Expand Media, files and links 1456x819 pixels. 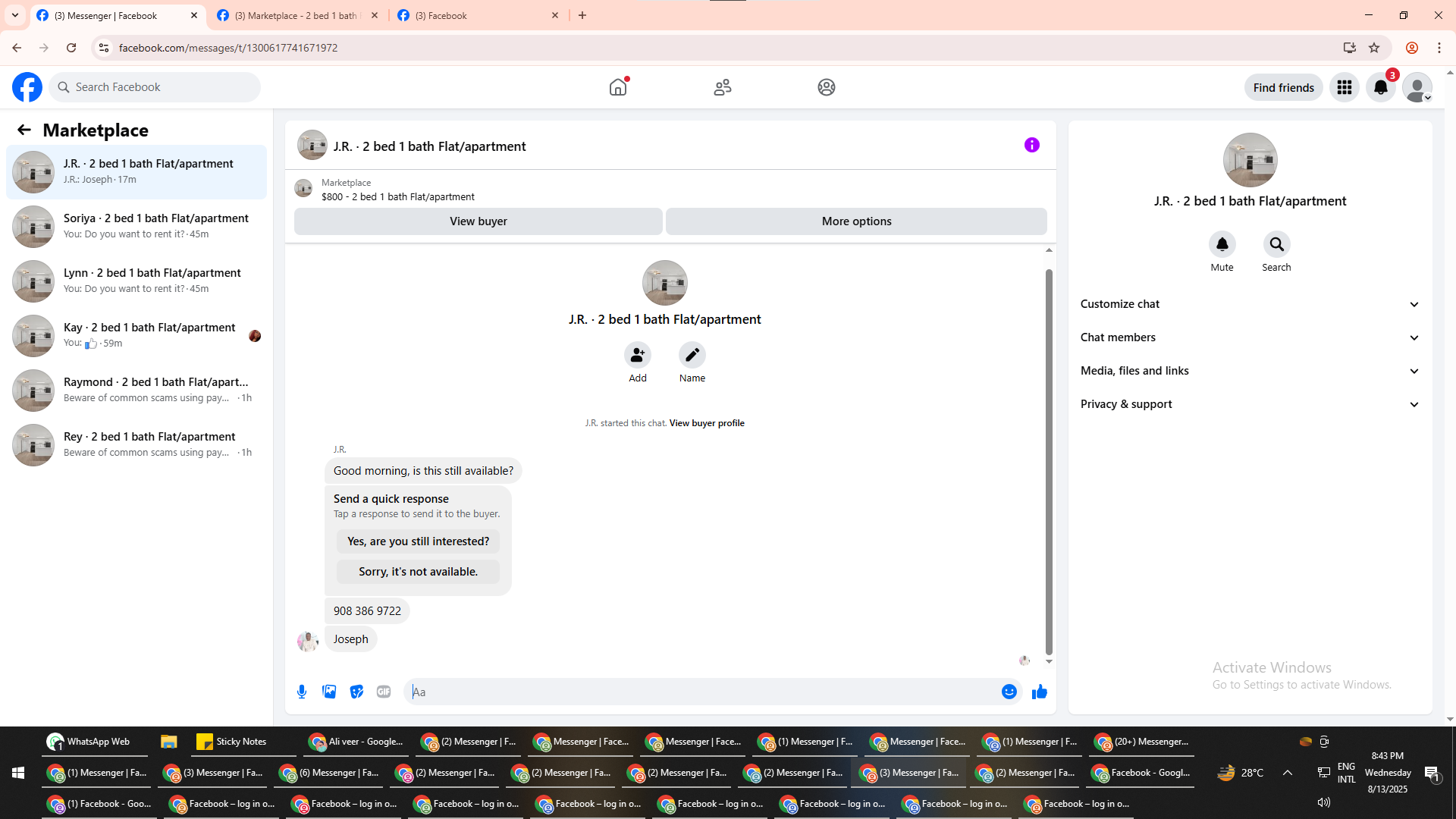tap(1250, 371)
